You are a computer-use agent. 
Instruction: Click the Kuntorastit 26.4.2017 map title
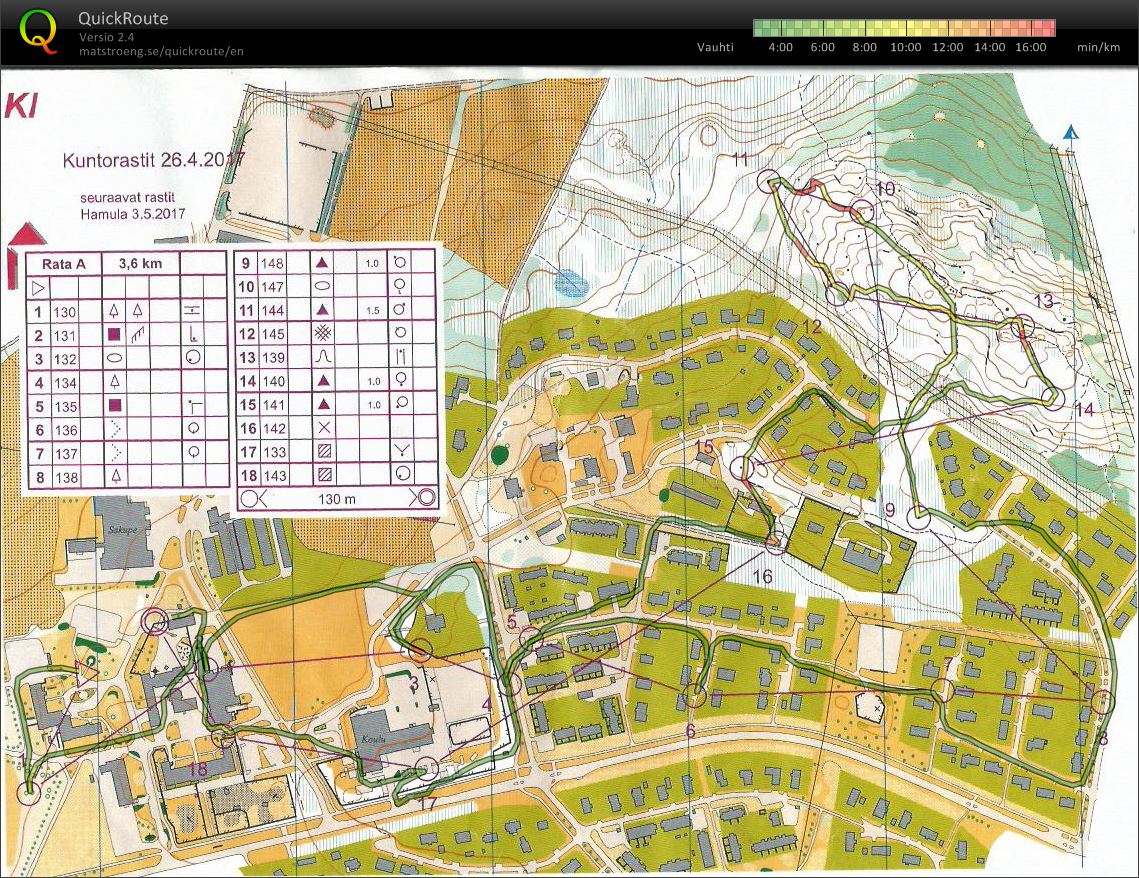153,160
